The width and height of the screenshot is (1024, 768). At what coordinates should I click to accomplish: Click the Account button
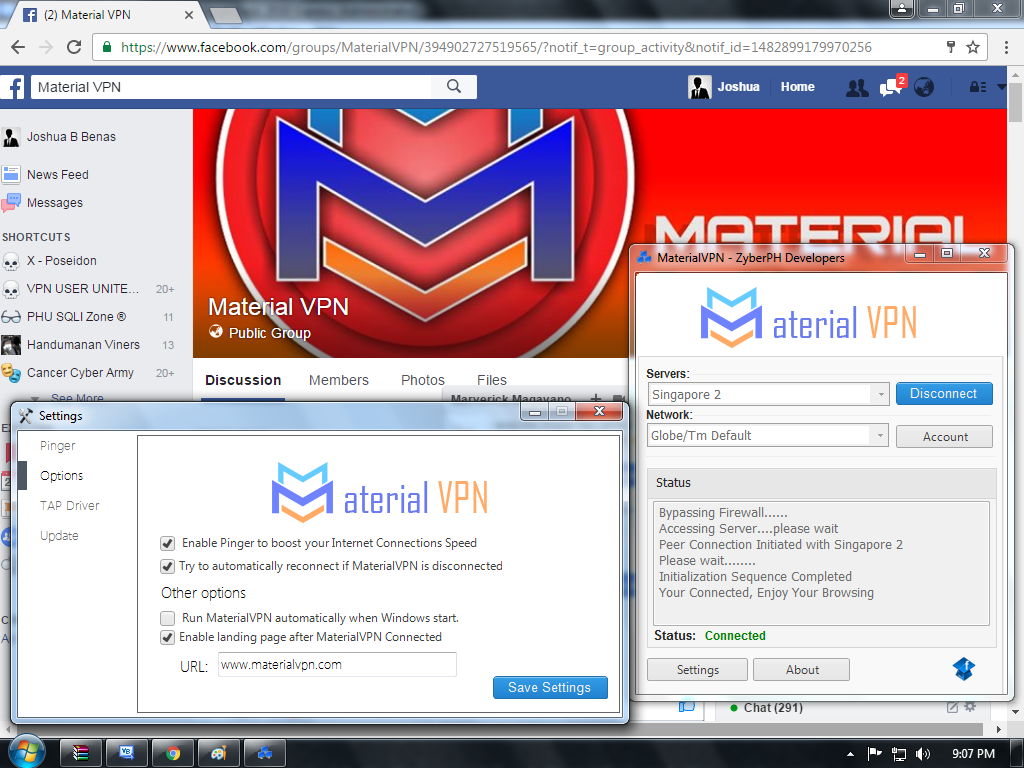944,437
